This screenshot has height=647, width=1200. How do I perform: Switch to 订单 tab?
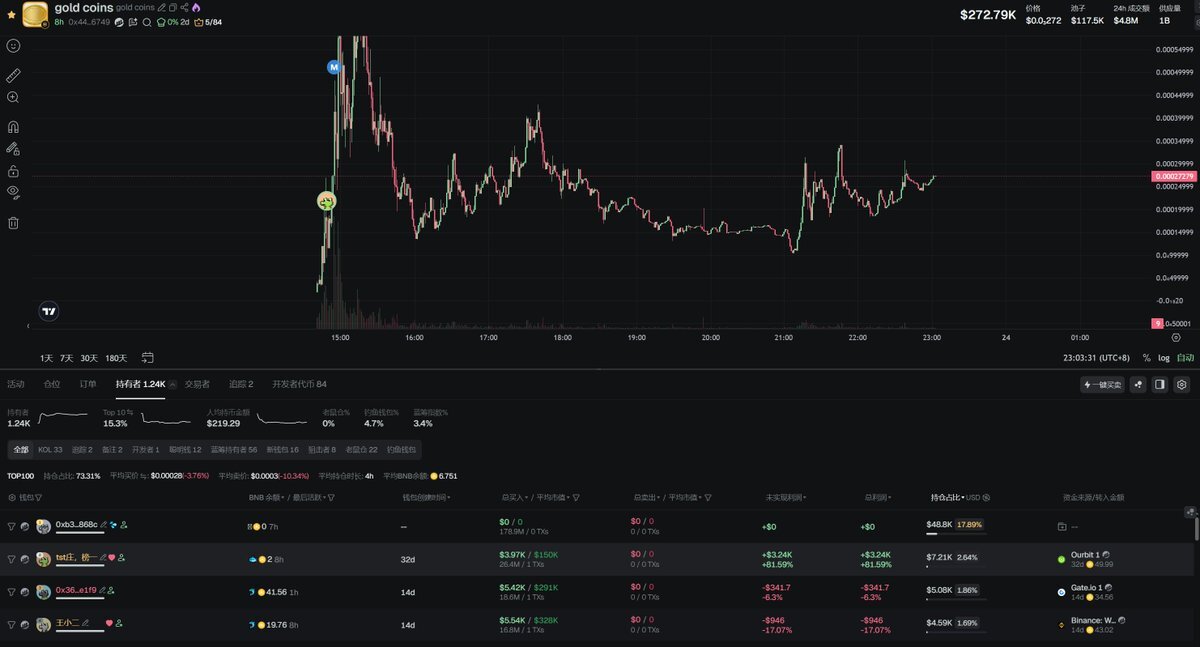coord(88,384)
